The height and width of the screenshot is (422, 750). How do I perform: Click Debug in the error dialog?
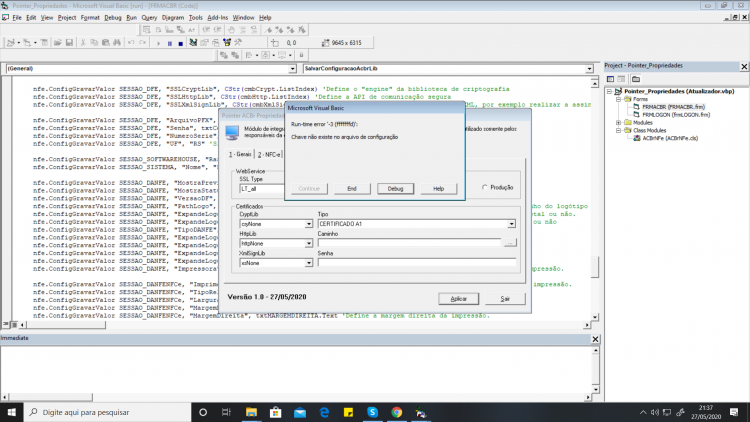click(x=395, y=189)
